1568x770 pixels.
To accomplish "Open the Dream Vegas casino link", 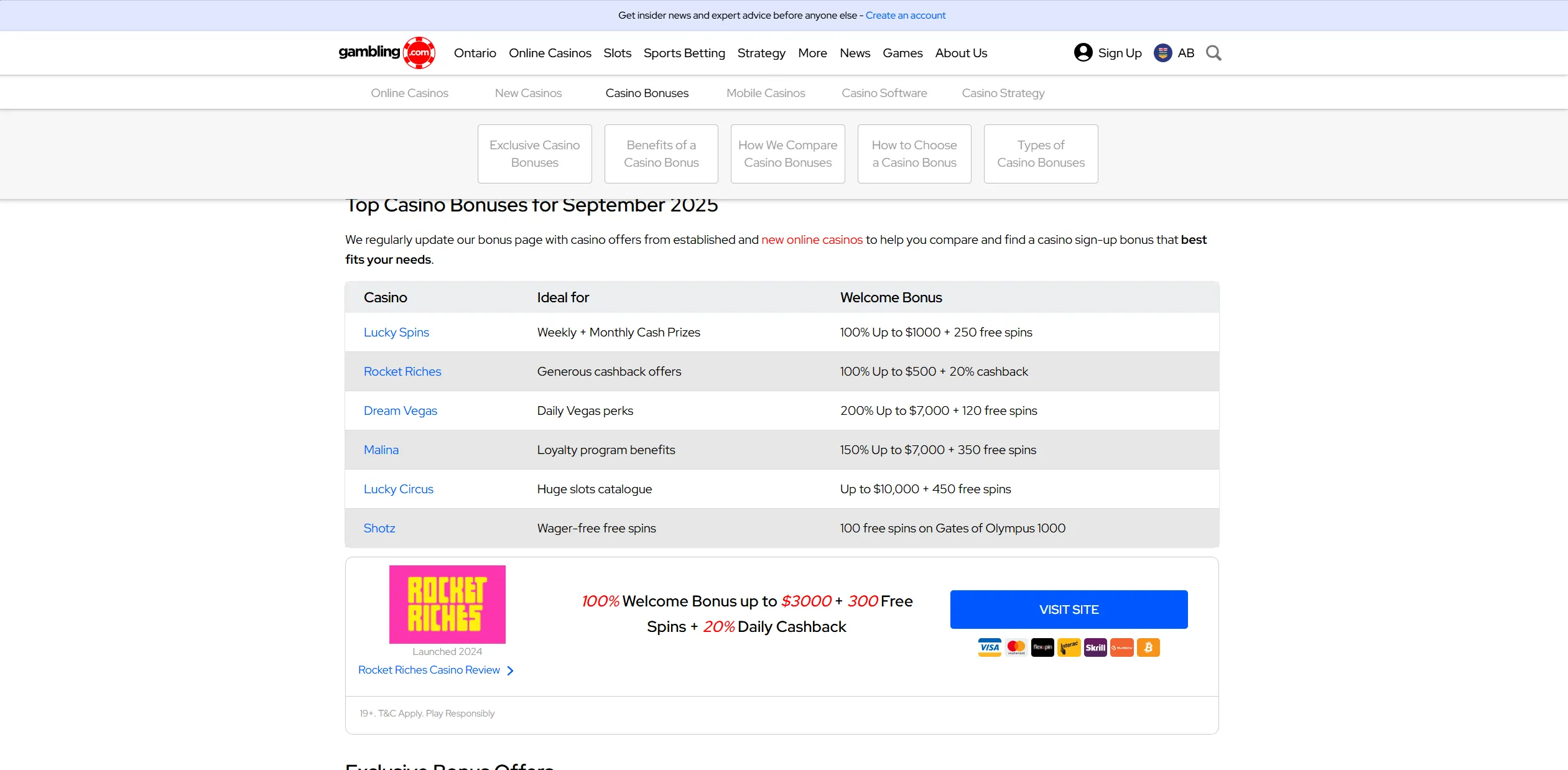I will [x=401, y=411].
